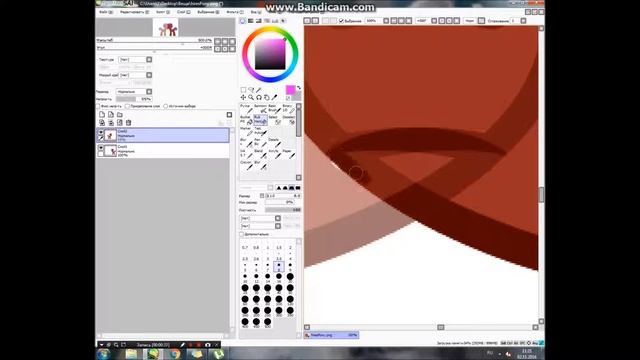The width and height of the screenshot is (640, 360).
Task: Hide the bottom layer Слой1
Action: tap(101, 148)
